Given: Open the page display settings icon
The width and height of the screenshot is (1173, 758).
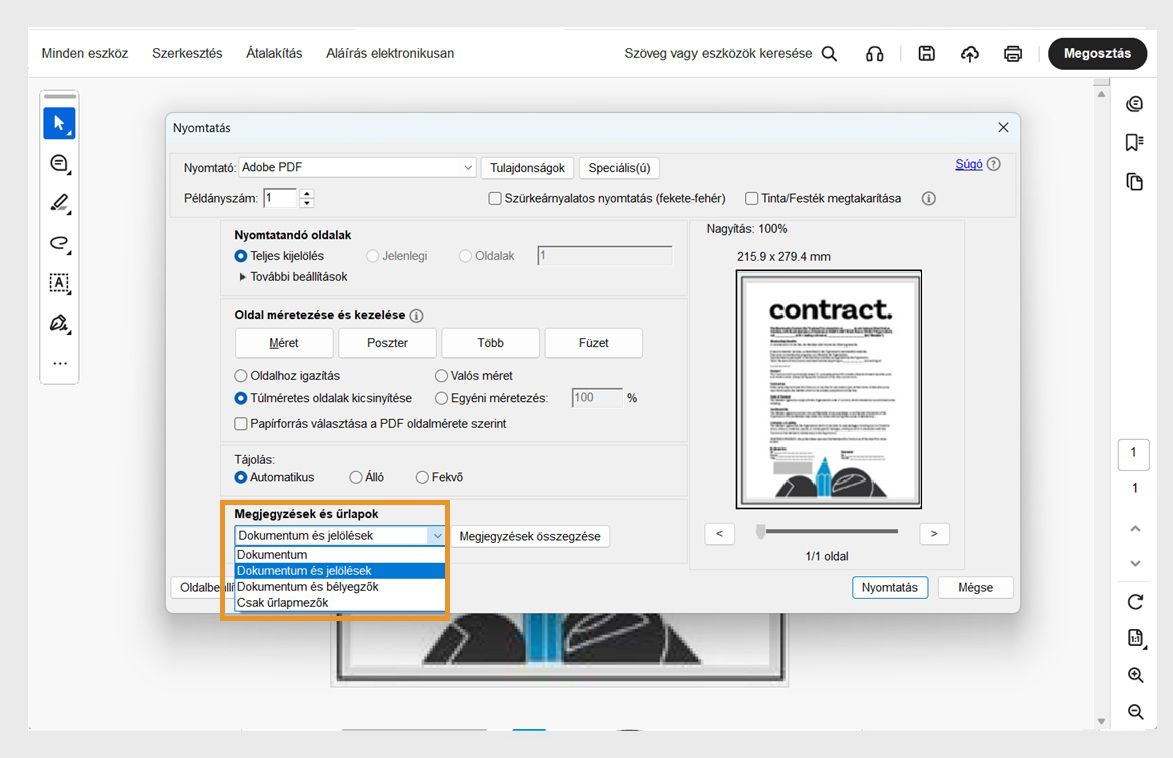Looking at the screenshot, I should tap(1136, 638).
